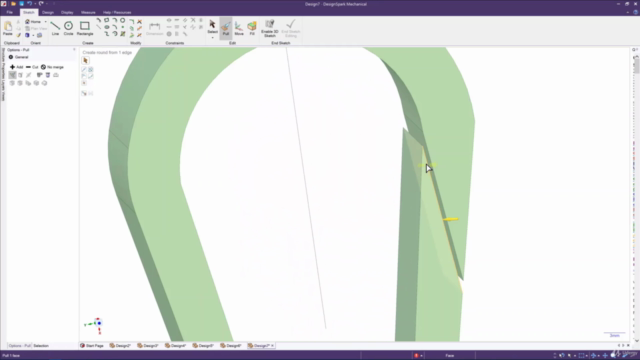This screenshot has height=360, width=640.
Task: Select the ellipse sketch tool icon
Action: 107,27
